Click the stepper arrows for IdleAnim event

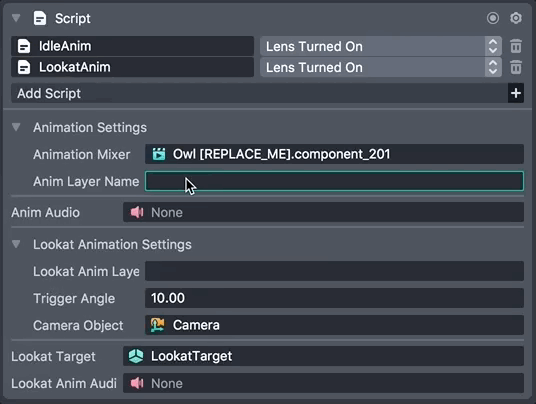point(493,46)
